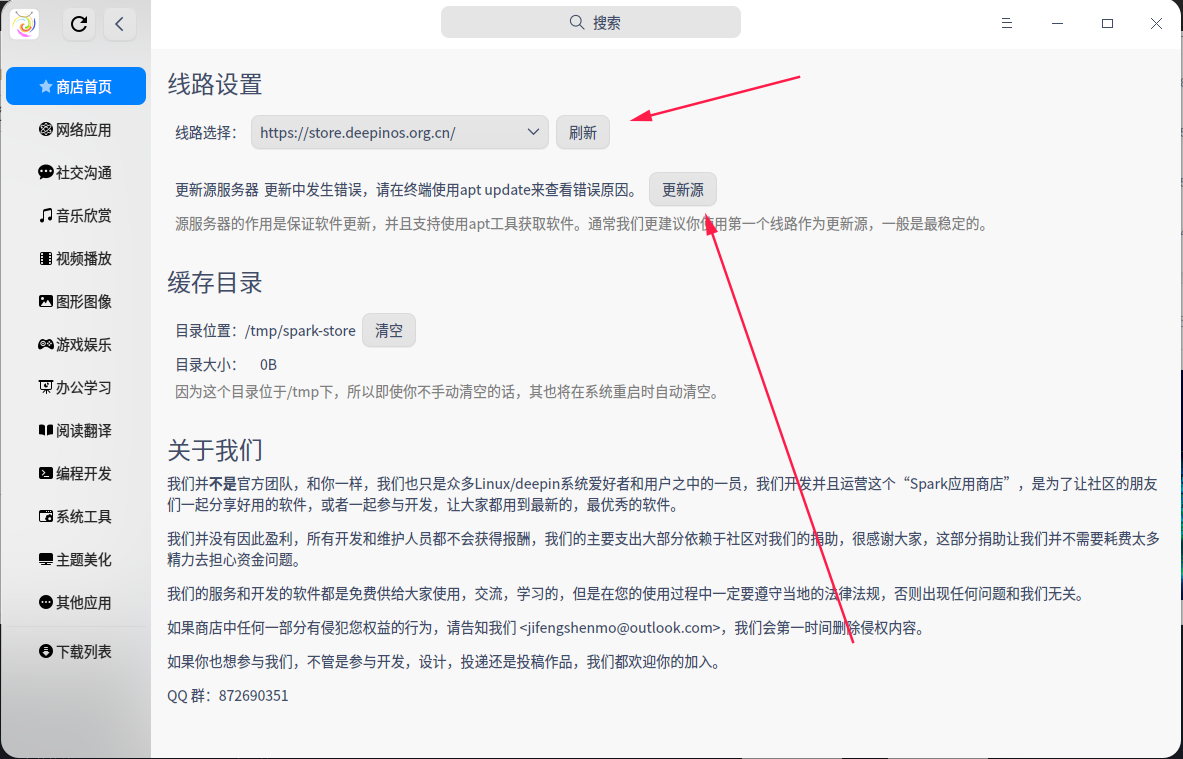
Task: Open the 视频播放 category
Action: 75,258
